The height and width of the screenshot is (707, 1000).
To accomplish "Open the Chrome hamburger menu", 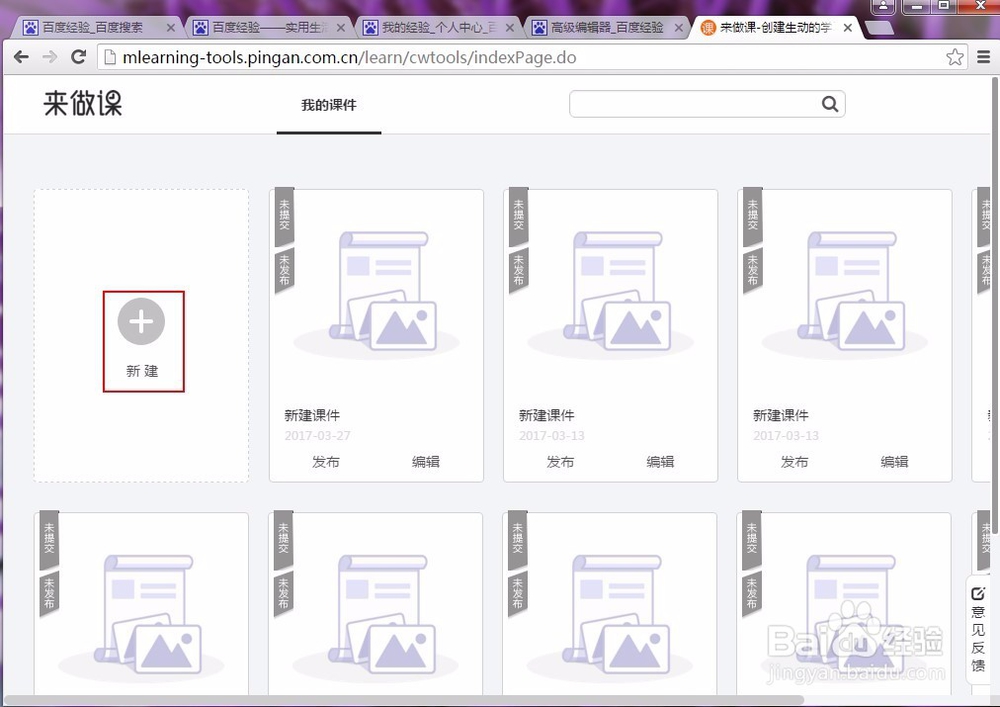I will [x=983, y=57].
